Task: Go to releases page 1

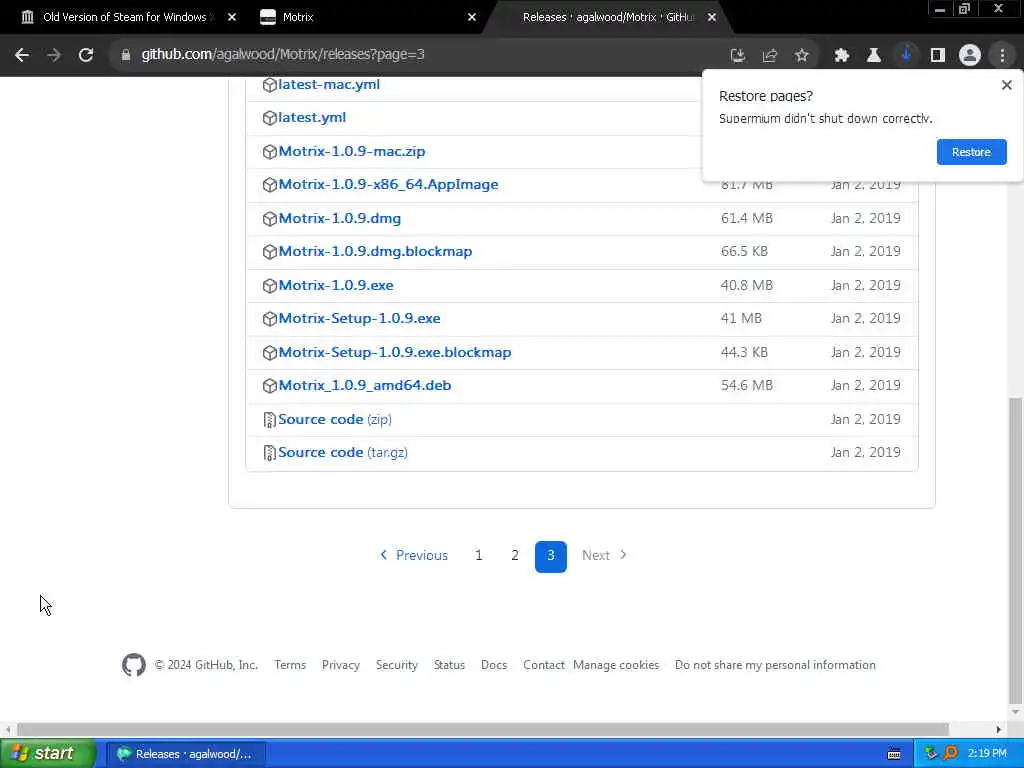Action: coord(479,556)
